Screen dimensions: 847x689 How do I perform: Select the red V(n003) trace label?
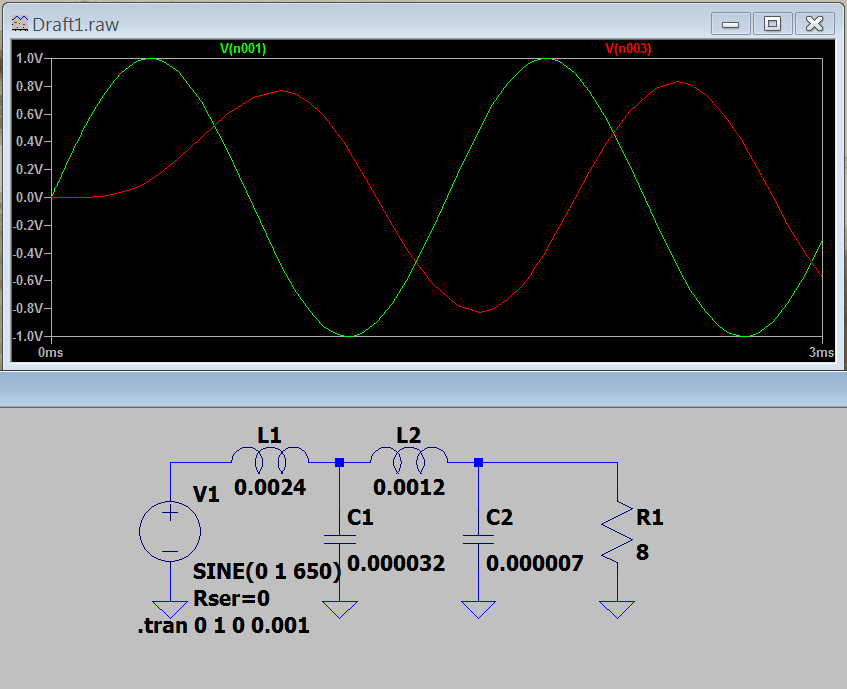[628, 49]
